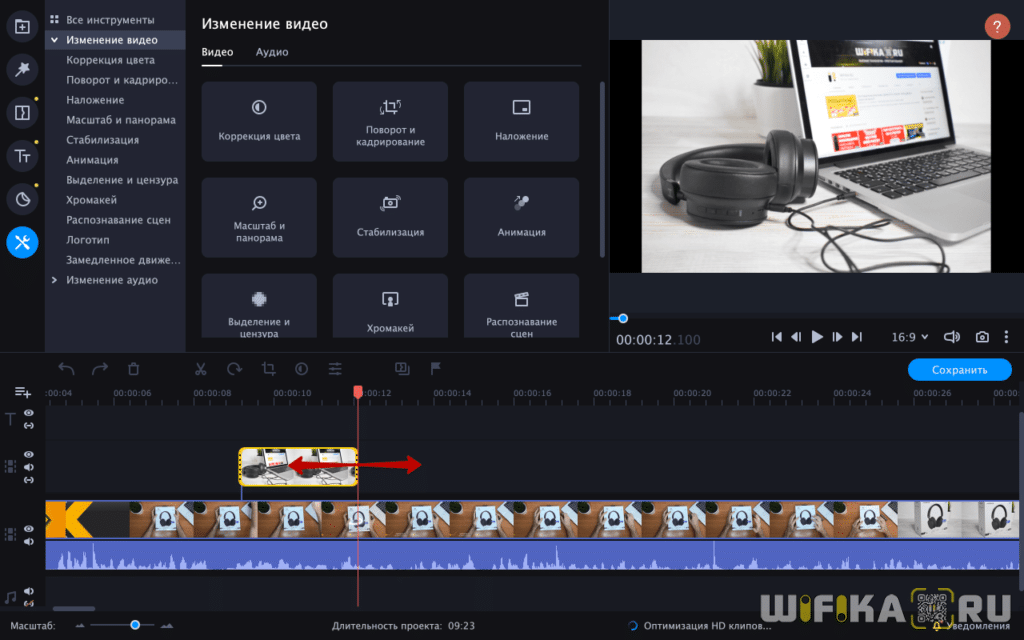Select the Crop tool in the timeline toolbar
Screen dimensions: 1024x640
click(268, 369)
